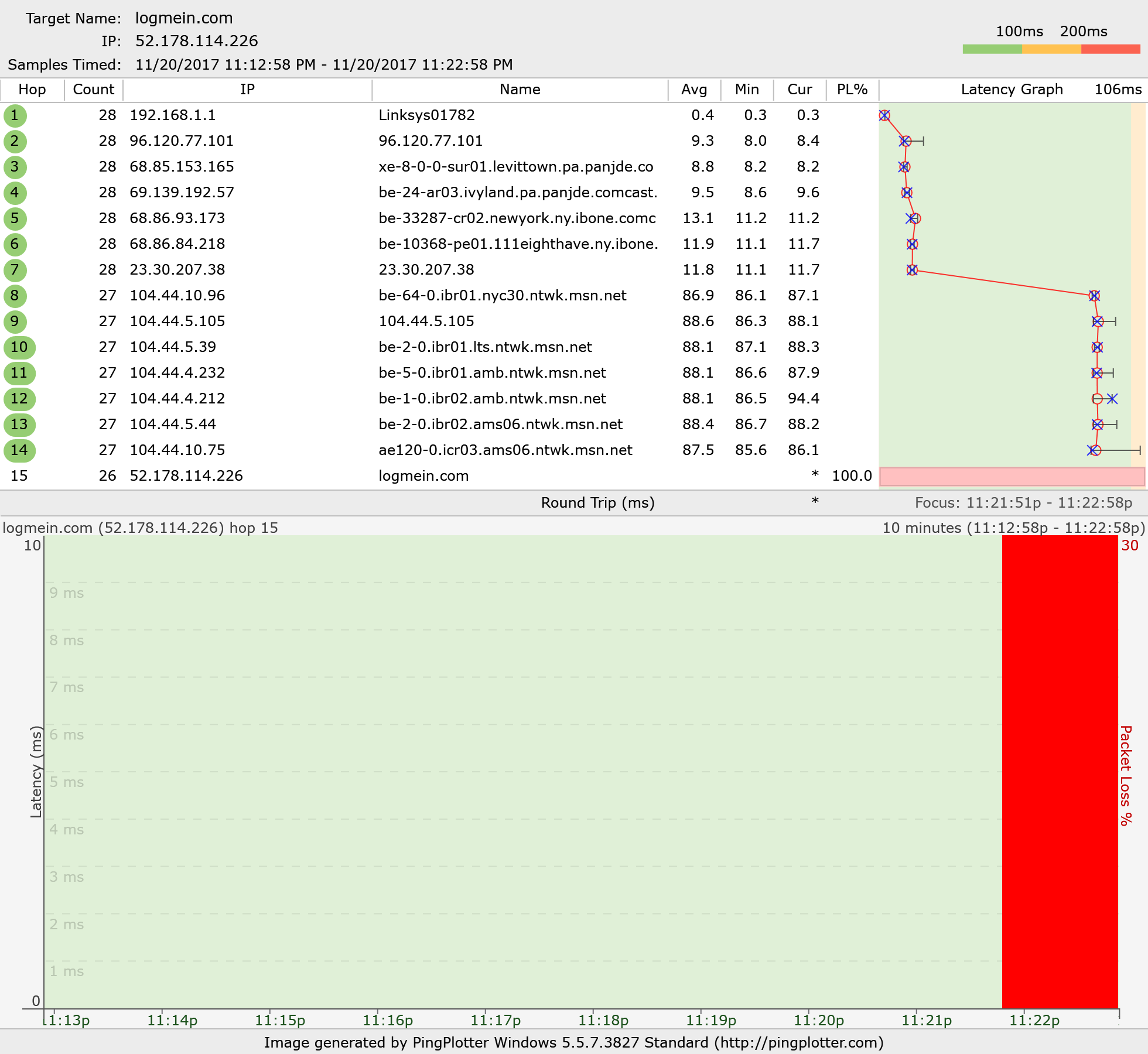The image size is (1148, 1054).
Task: Click the red 200ms legend swatch
Action: [x=1111, y=49]
